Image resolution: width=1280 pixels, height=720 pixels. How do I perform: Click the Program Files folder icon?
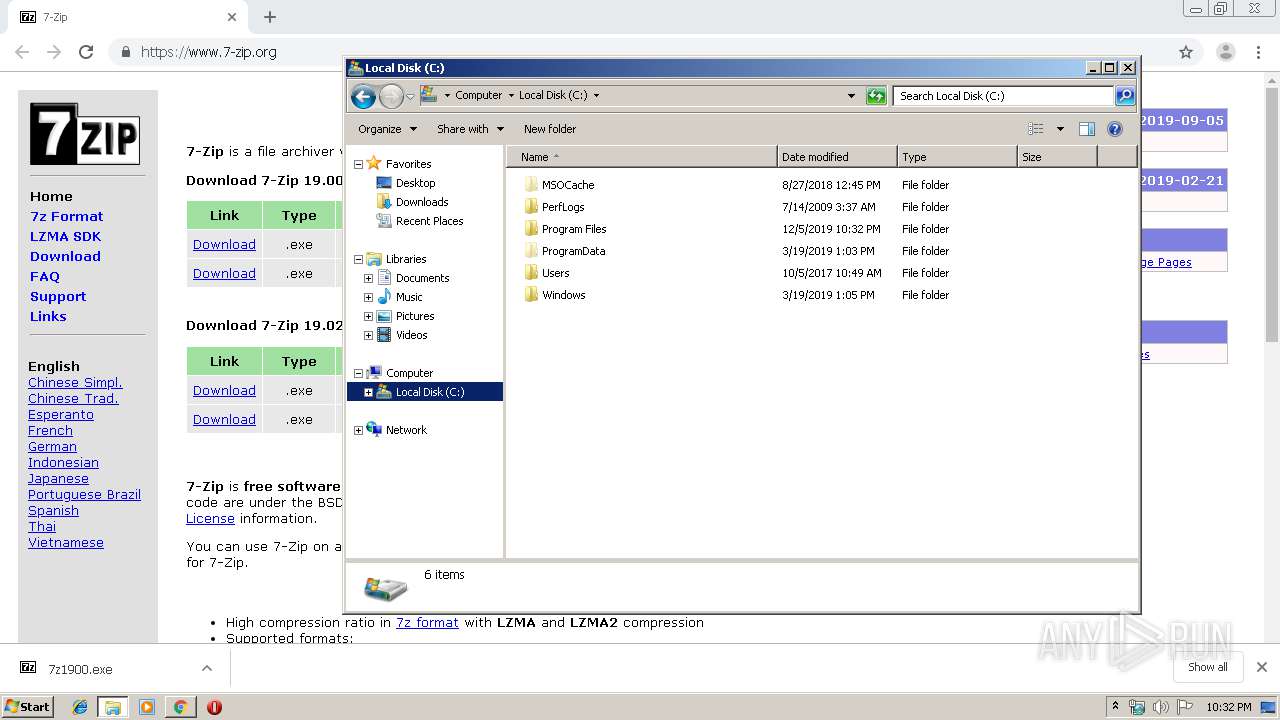(x=531, y=229)
